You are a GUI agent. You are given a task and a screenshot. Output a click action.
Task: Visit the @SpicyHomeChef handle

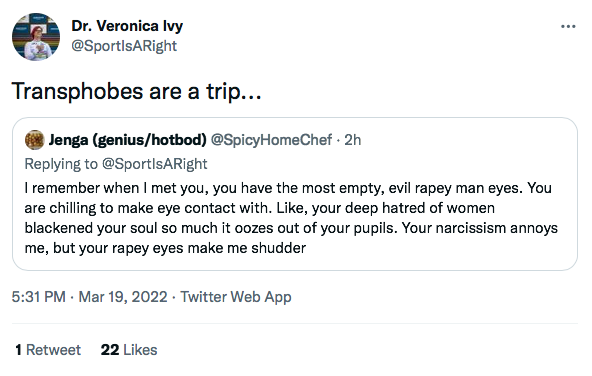click(271, 140)
